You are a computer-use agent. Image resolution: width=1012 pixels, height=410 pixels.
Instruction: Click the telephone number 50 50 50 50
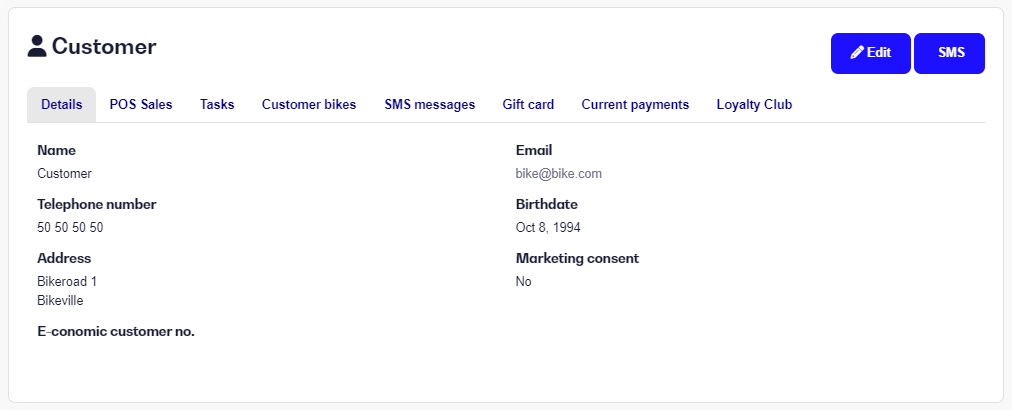[x=70, y=228]
